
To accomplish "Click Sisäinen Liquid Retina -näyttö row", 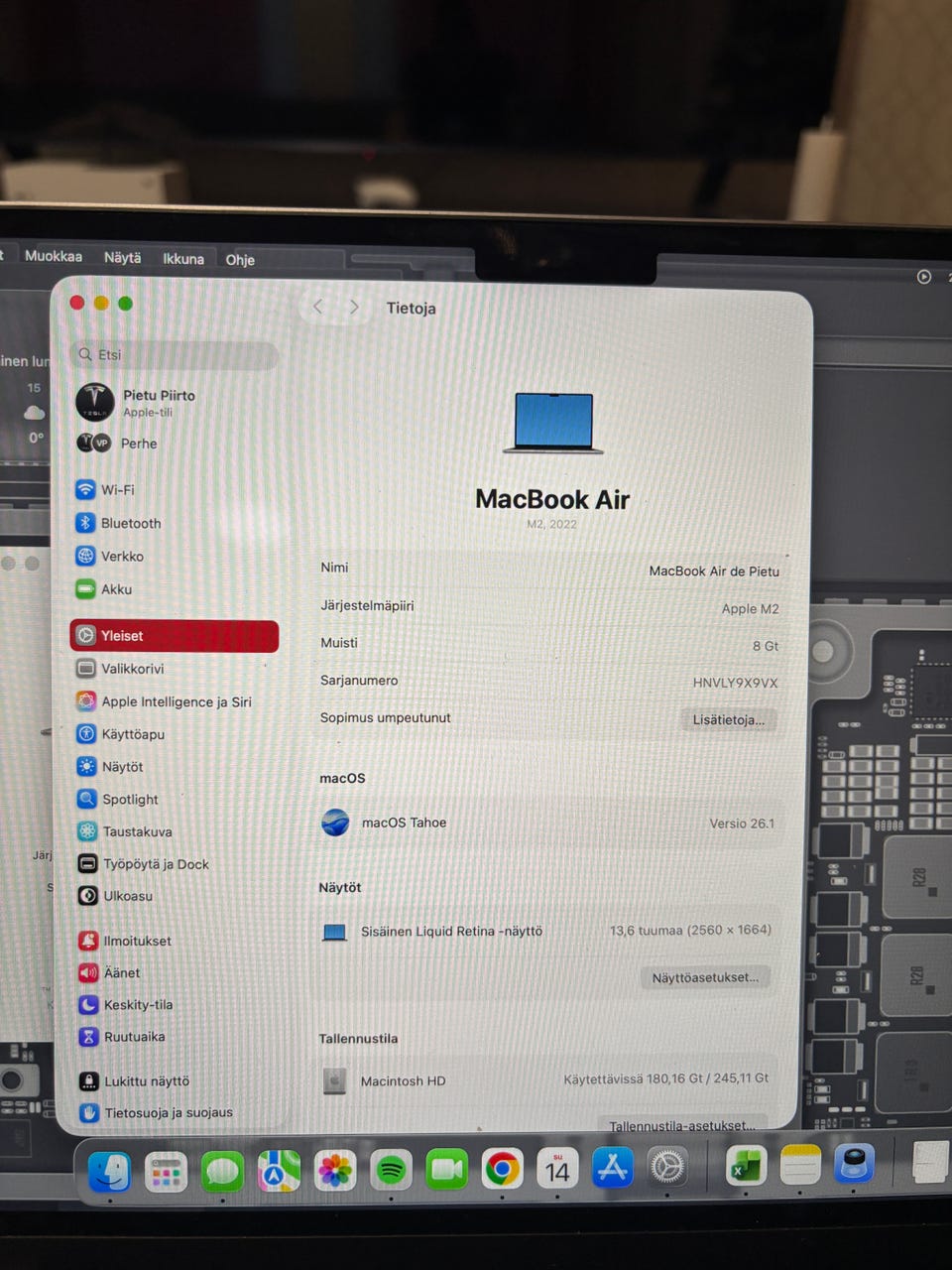I will [x=548, y=931].
